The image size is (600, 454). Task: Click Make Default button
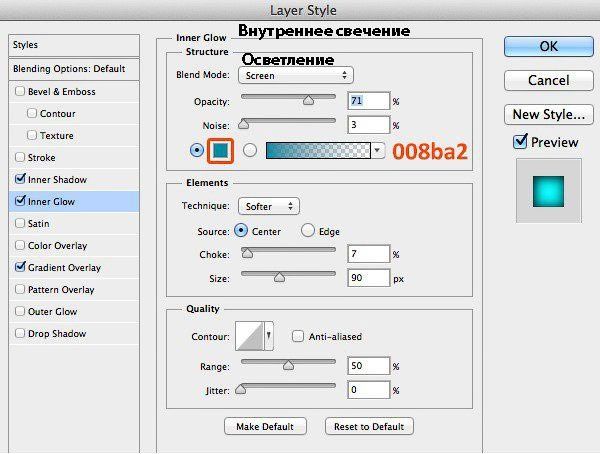[265, 426]
